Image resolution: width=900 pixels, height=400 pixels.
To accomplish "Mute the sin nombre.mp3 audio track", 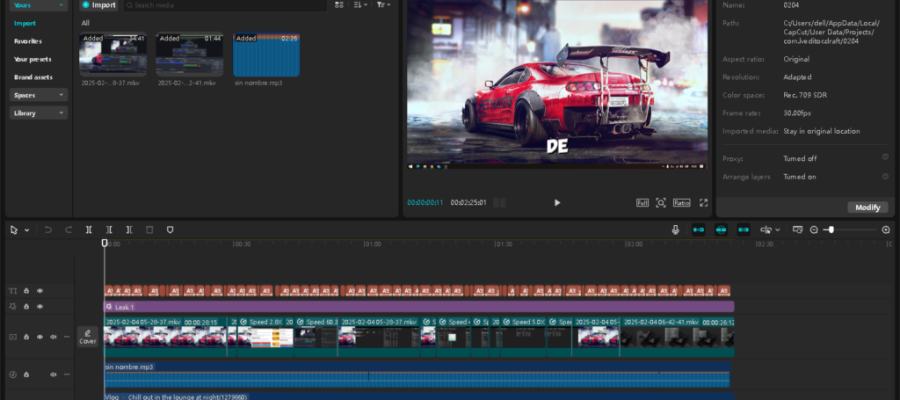I will (x=53, y=374).
